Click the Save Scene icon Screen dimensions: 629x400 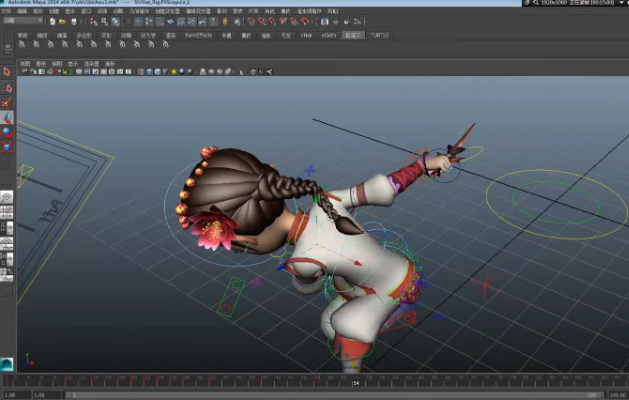pos(73,22)
